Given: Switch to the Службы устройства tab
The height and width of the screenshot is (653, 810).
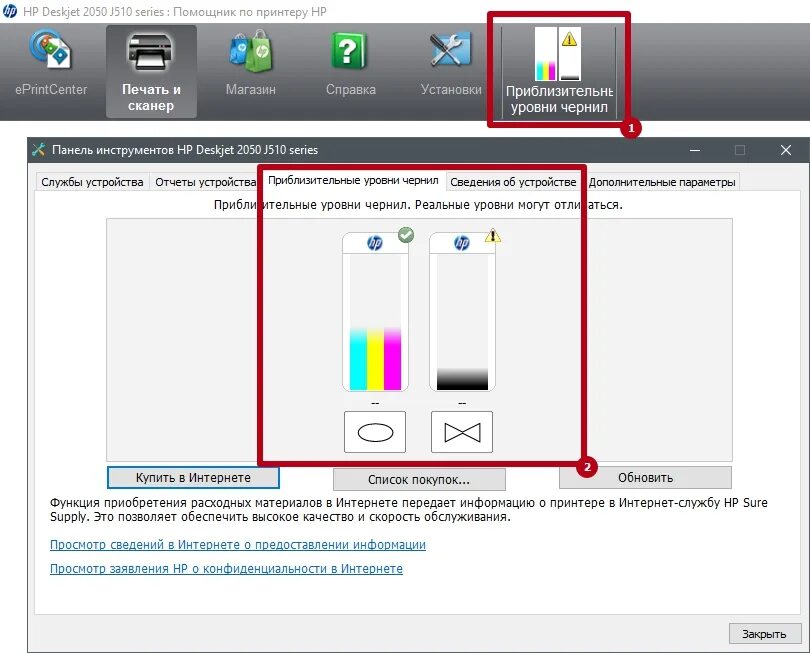Looking at the screenshot, I should coord(92,182).
